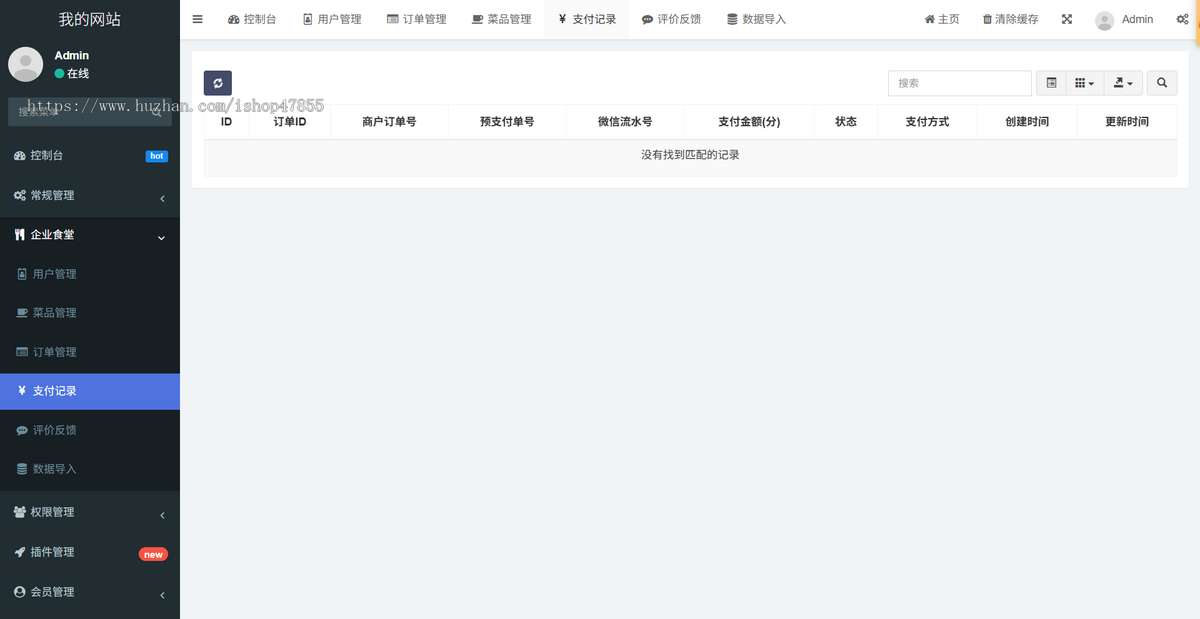This screenshot has width=1200, height=619.
Task: Click the 在线 status under Admin
Action: (72, 74)
